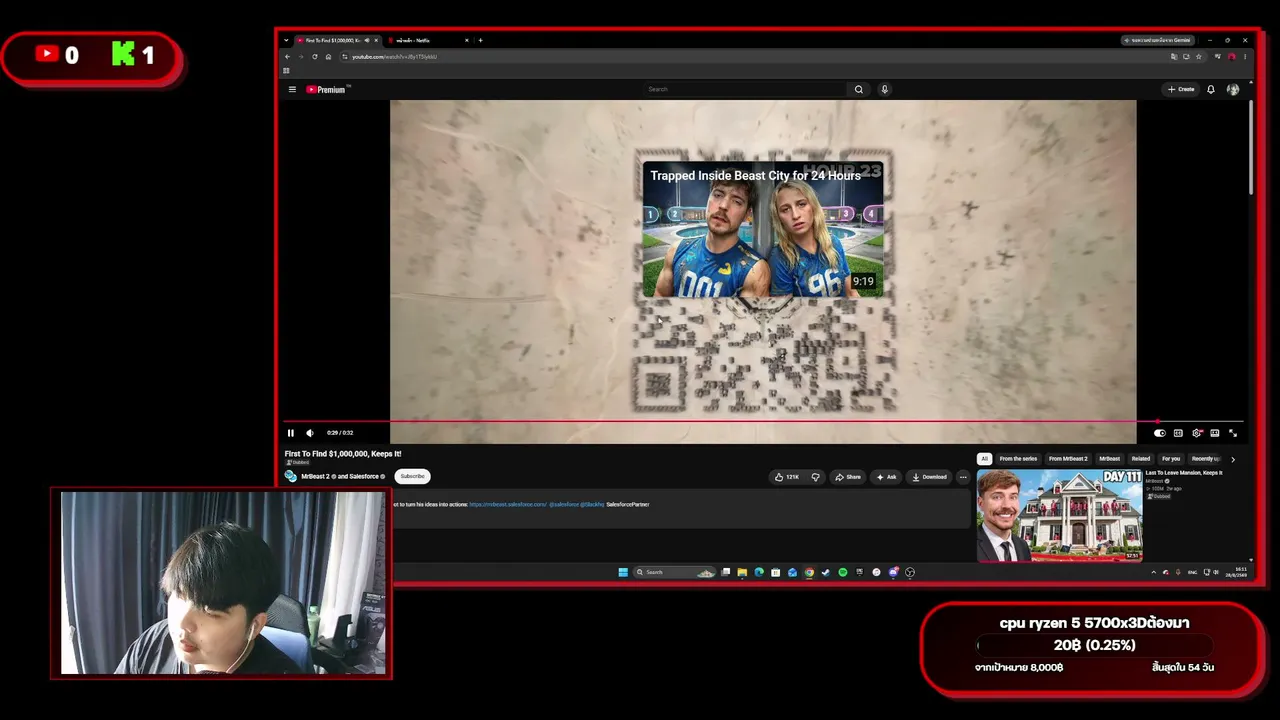Enter fullscreen video mode
The image size is (1280, 720).
tap(1233, 433)
